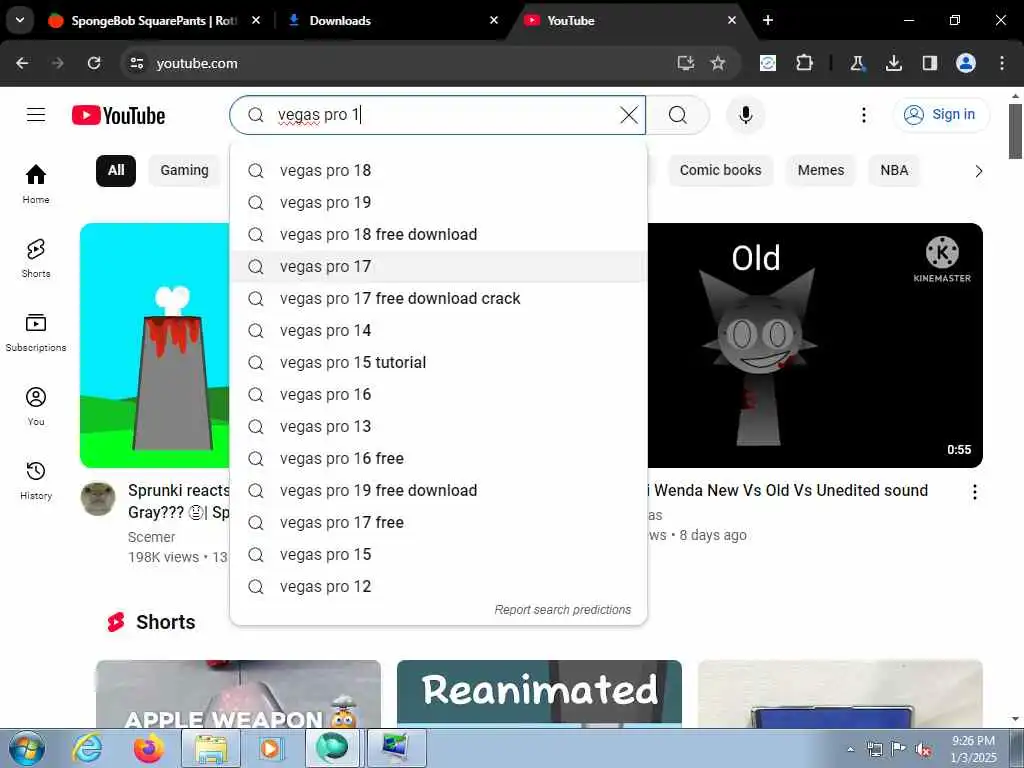Image resolution: width=1024 pixels, height=768 pixels.
Task: Go to Home in sidebar
Action: tap(36, 184)
